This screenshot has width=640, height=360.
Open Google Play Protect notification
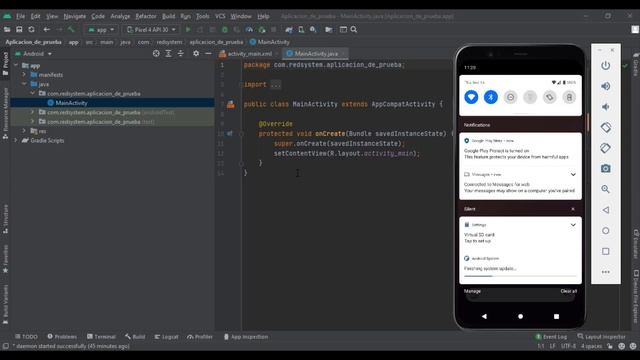(x=520, y=149)
